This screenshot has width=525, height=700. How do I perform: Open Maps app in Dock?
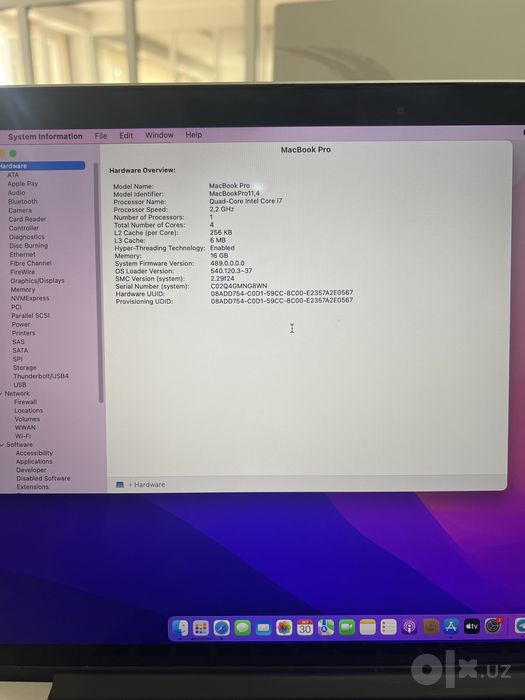326,628
